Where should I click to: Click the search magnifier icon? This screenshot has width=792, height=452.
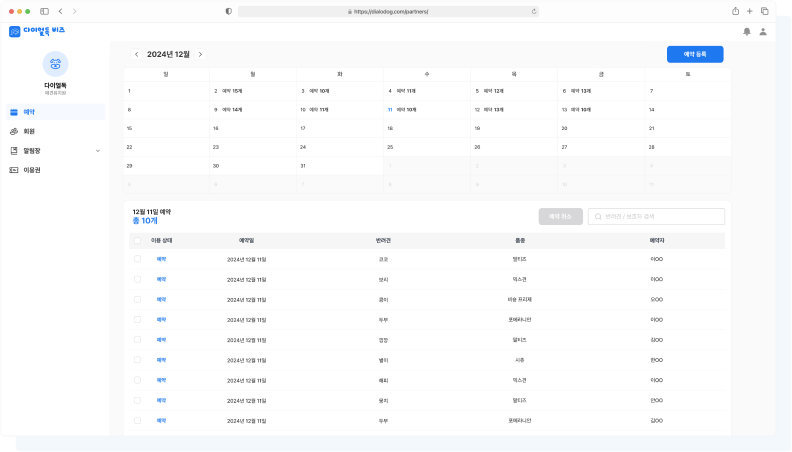pyautogui.click(x=598, y=217)
